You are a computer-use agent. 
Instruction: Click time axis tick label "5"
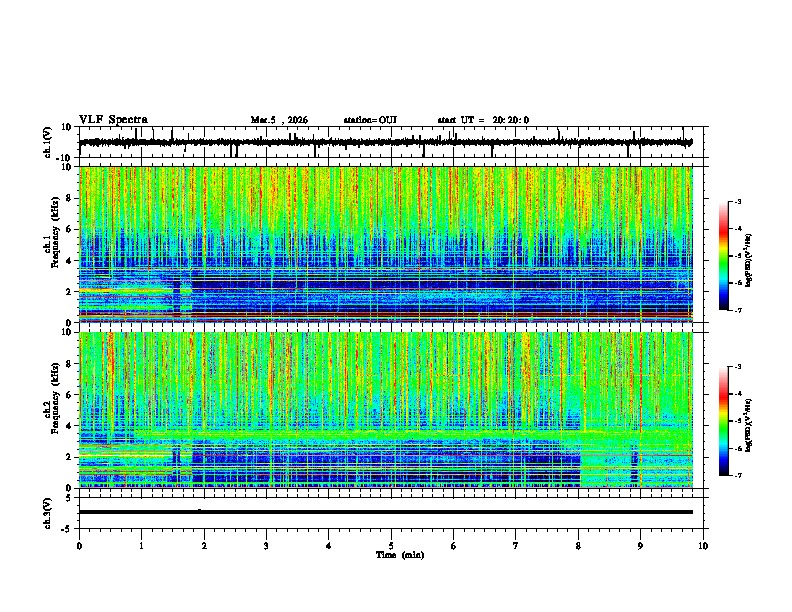click(391, 546)
